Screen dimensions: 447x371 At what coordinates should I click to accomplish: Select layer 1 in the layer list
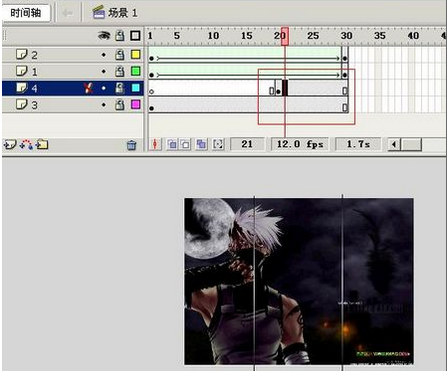pyautogui.click(x=73, y=71)
